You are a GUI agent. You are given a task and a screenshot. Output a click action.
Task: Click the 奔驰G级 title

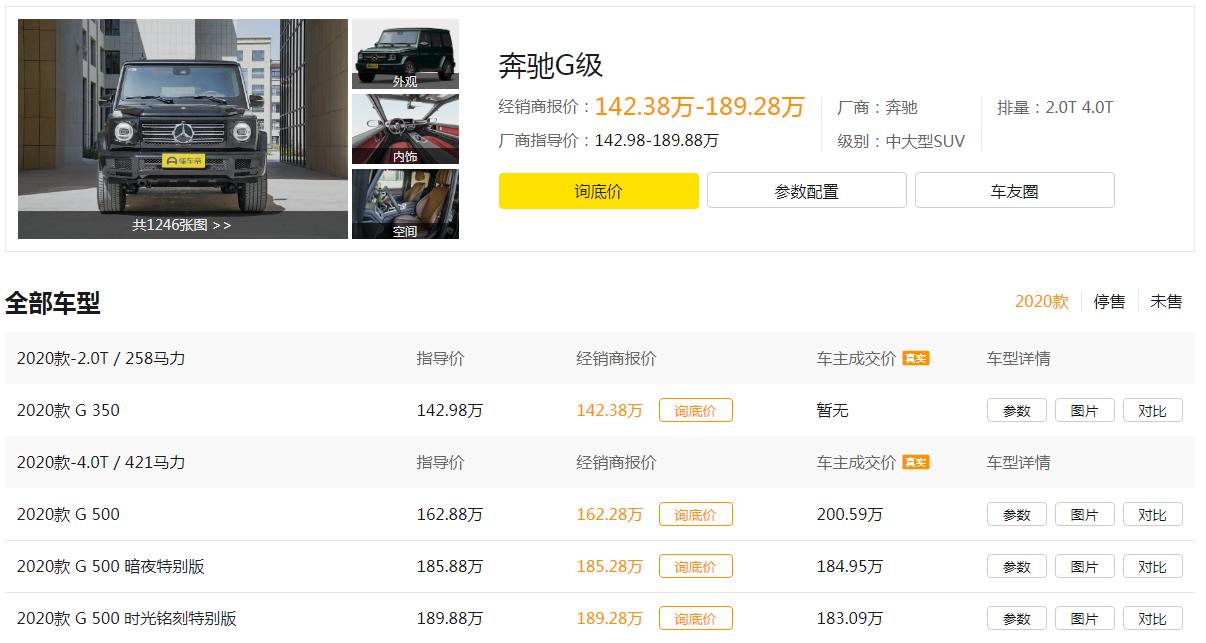point(551,65)
